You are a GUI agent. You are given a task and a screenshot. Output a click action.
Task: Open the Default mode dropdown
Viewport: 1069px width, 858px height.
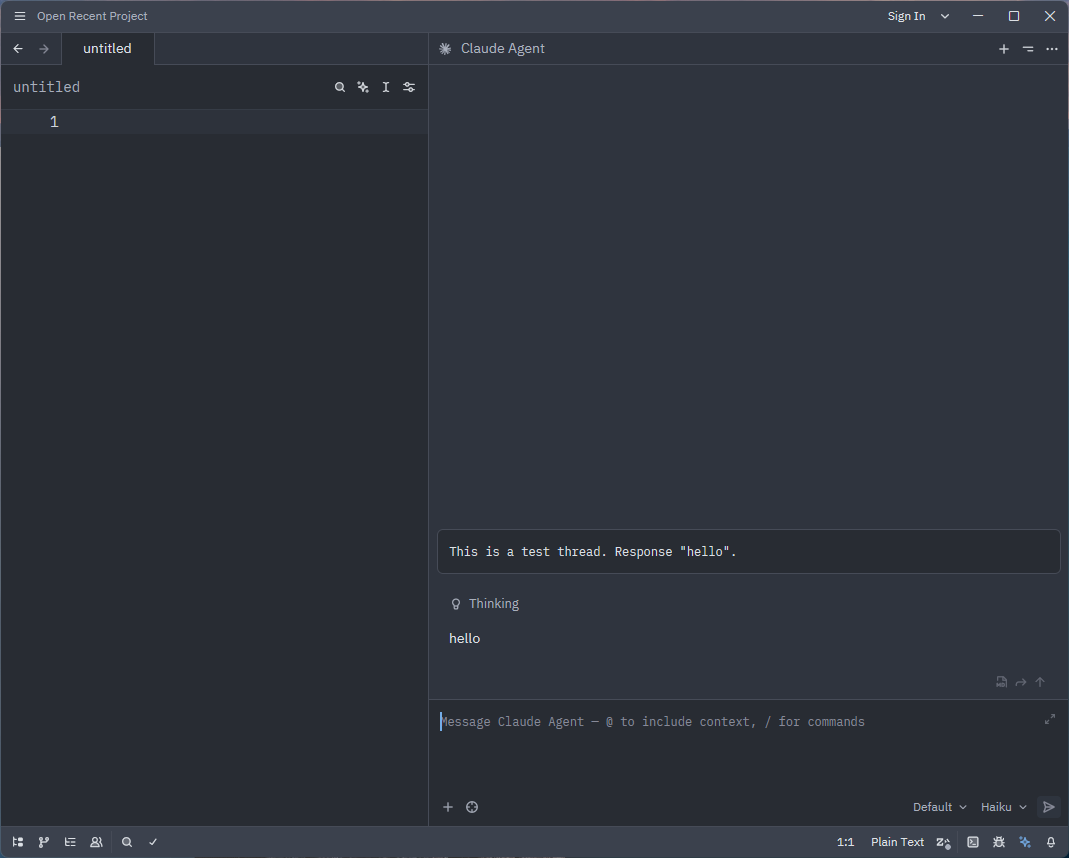pos(939,807)
